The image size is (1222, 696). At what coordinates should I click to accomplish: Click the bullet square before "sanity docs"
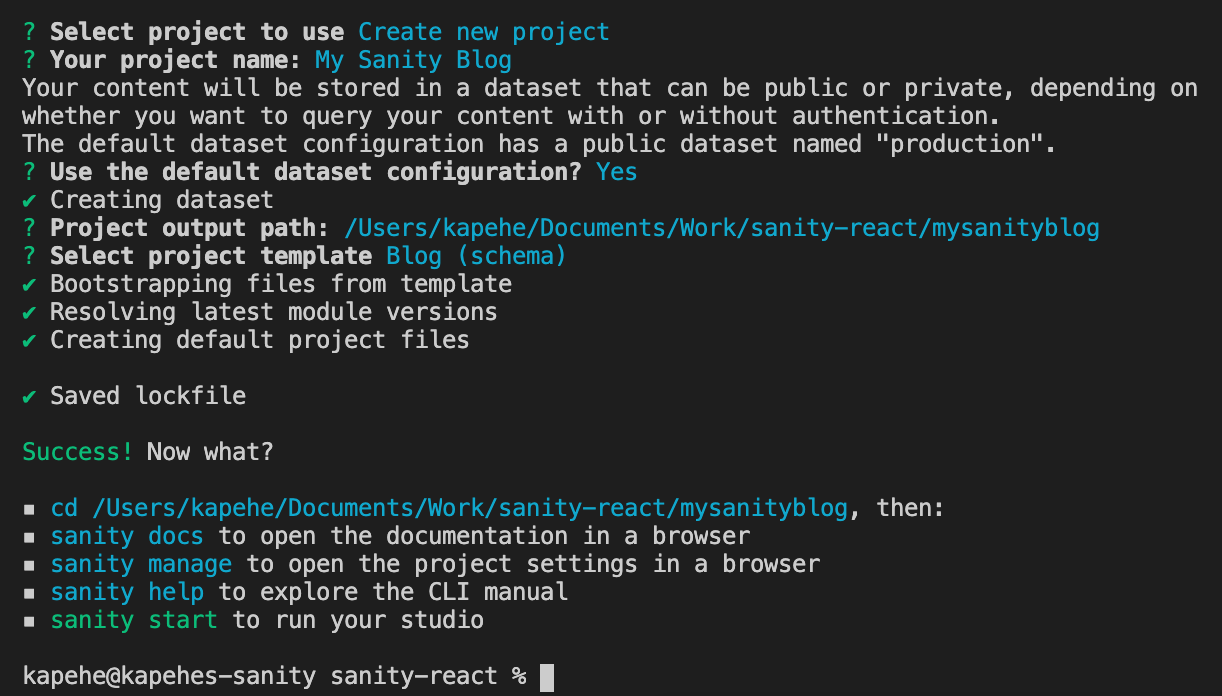28,535
